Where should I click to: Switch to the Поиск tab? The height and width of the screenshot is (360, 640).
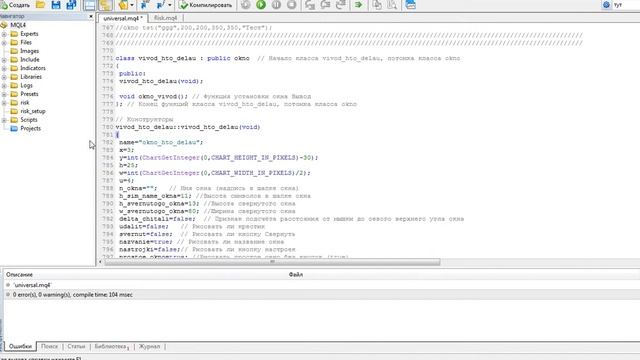click(x=49, y=346)
